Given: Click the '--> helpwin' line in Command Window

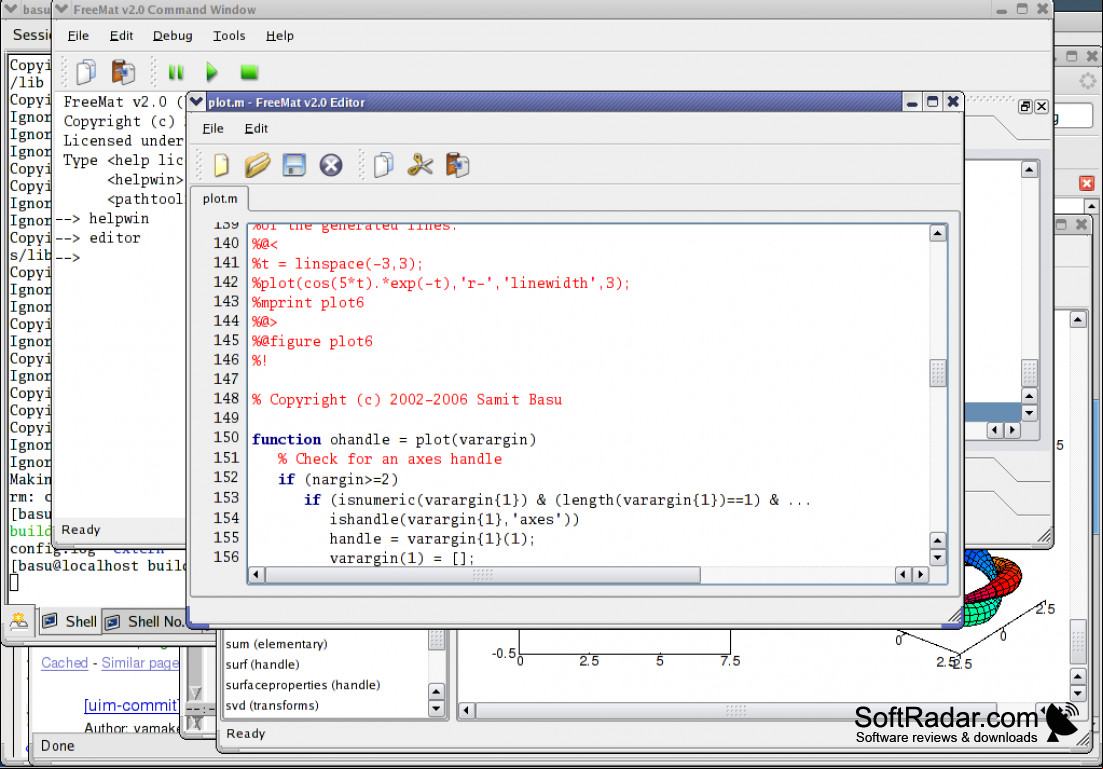Looking at the screenshot, I should pos(102,219).
